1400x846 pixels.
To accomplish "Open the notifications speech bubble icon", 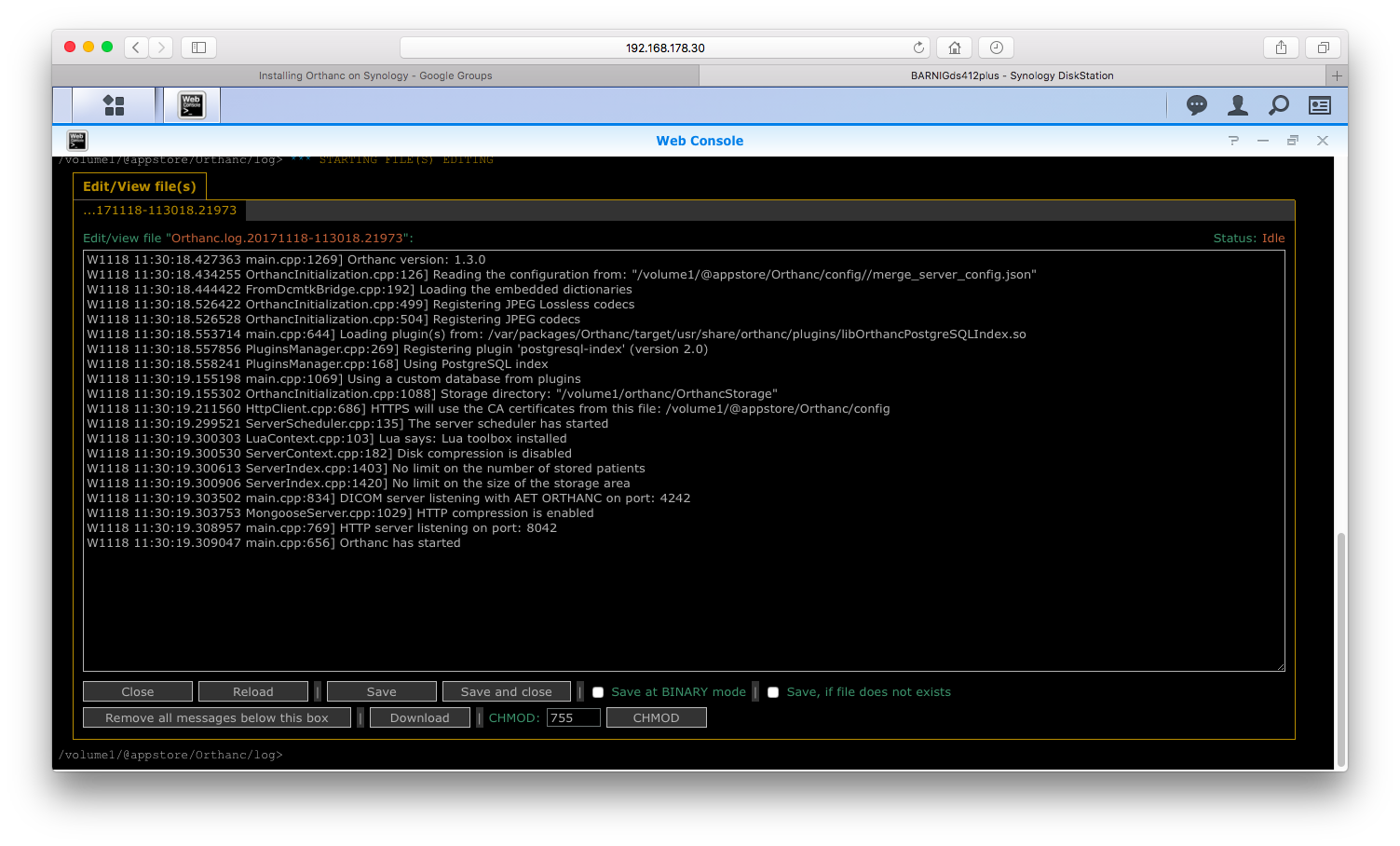I will coord(1197,105).
